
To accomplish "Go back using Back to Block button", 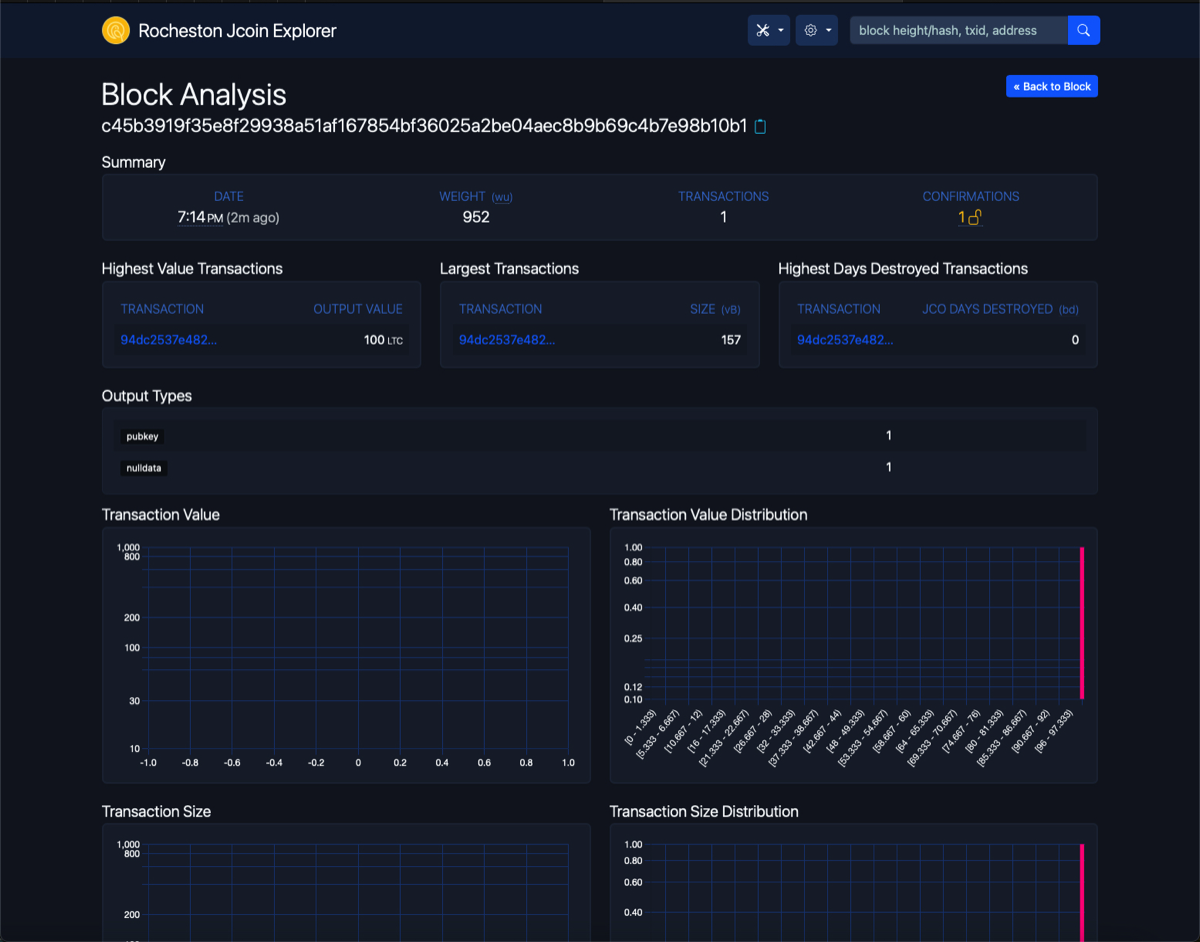I will 1052,86.
